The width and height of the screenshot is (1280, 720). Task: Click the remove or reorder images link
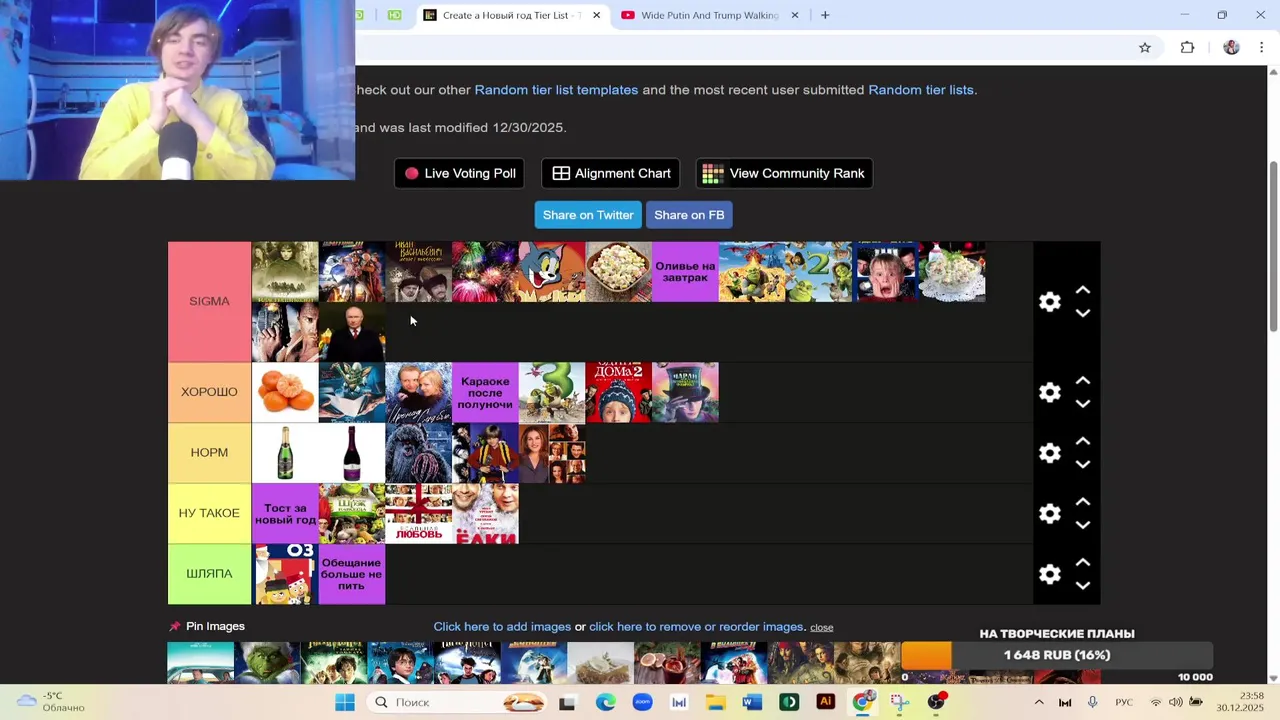coord(696,627)
